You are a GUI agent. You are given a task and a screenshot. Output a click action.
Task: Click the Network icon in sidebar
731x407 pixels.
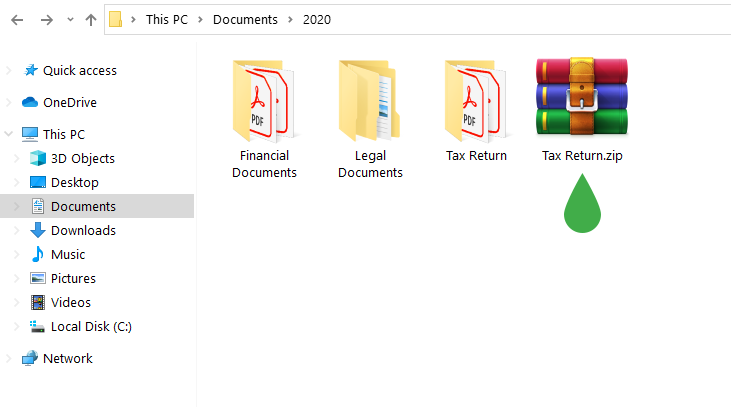point(30,358)
